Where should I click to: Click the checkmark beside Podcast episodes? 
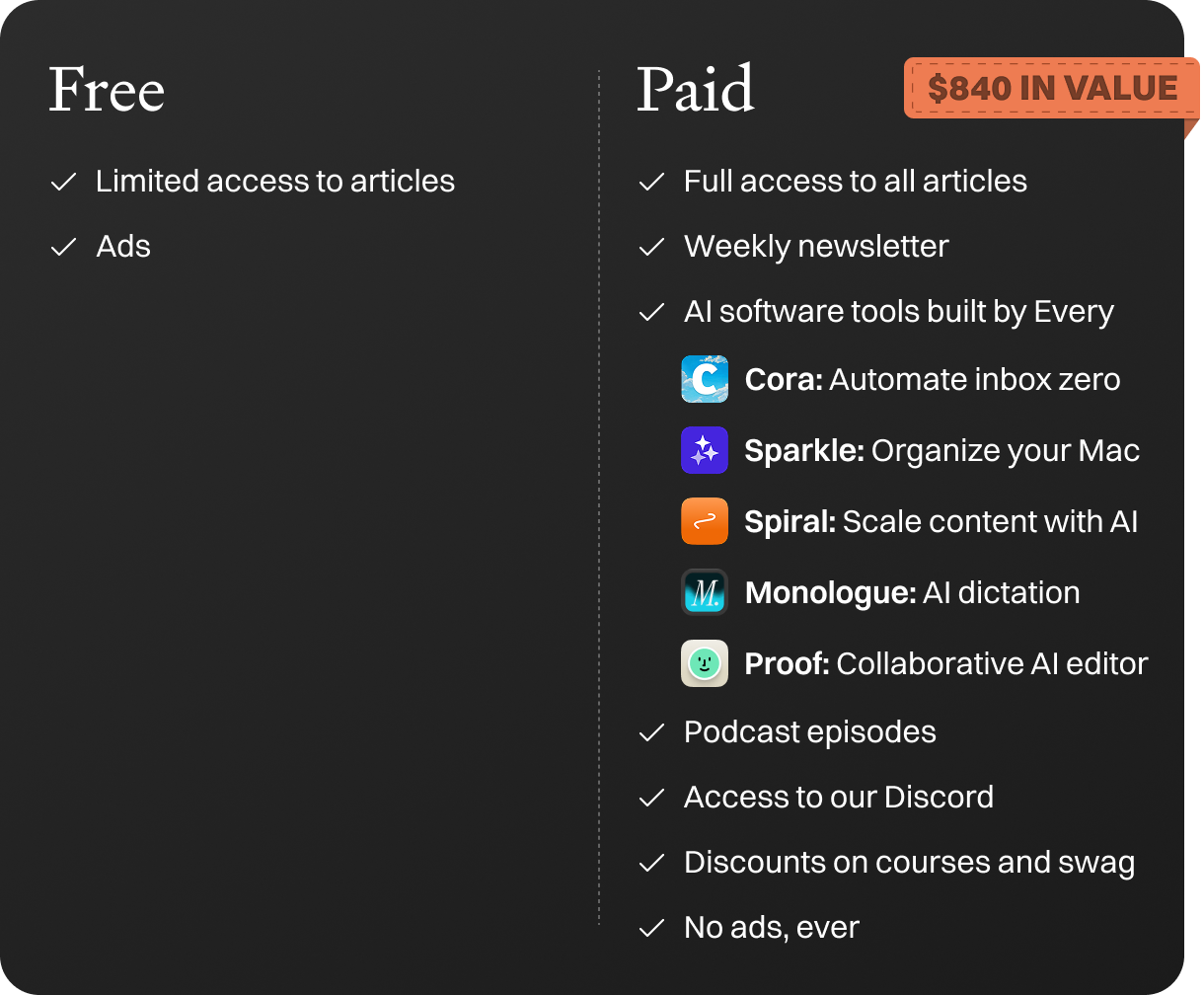tap(651, 732)
